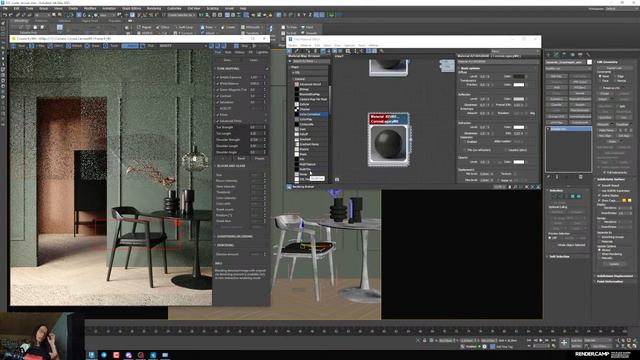Toggle the Exposure checkbox in tone mapping
The width and height of the screenshot is (640, 360).
pos(218,77)
